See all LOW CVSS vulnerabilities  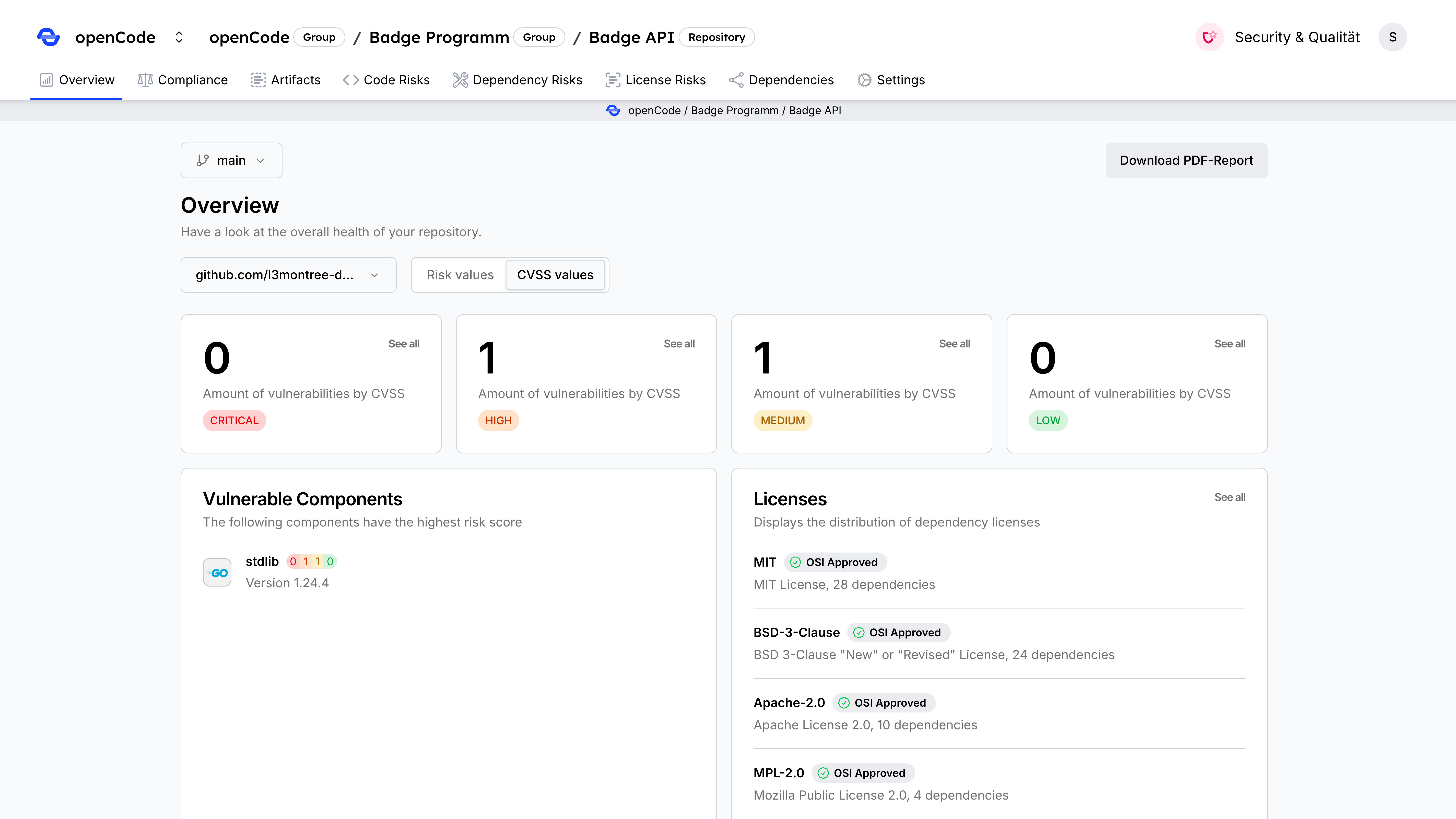click(x=1229, y=344)
